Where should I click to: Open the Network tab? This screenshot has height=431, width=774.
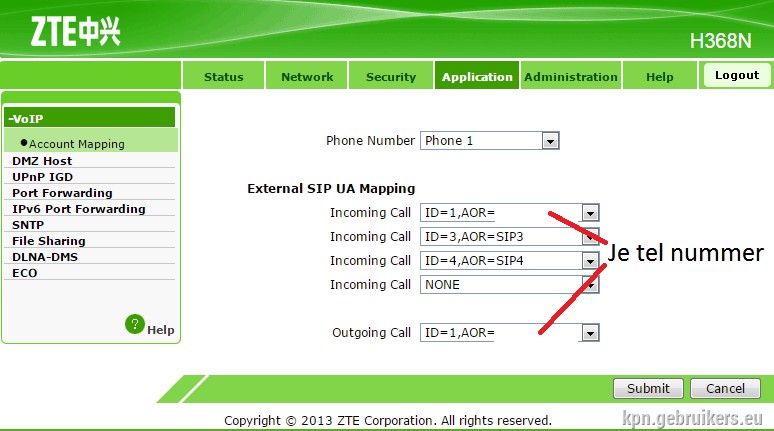click(307, 77)
